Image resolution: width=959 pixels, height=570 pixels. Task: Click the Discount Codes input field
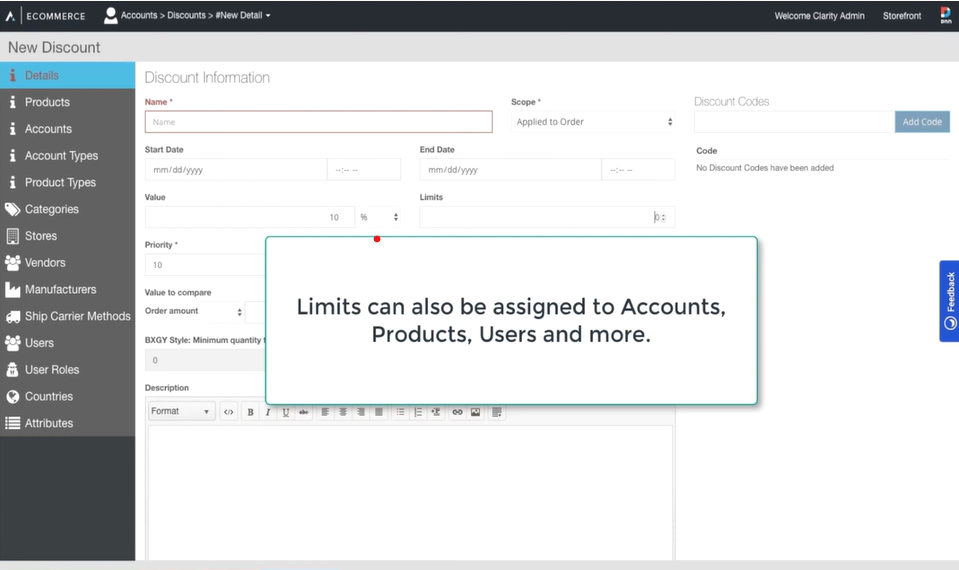794,122
